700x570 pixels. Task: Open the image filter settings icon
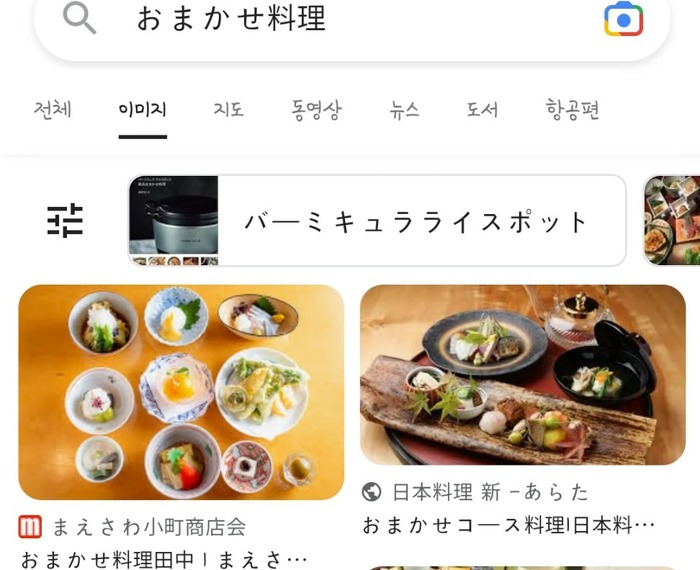pos(65,221)
